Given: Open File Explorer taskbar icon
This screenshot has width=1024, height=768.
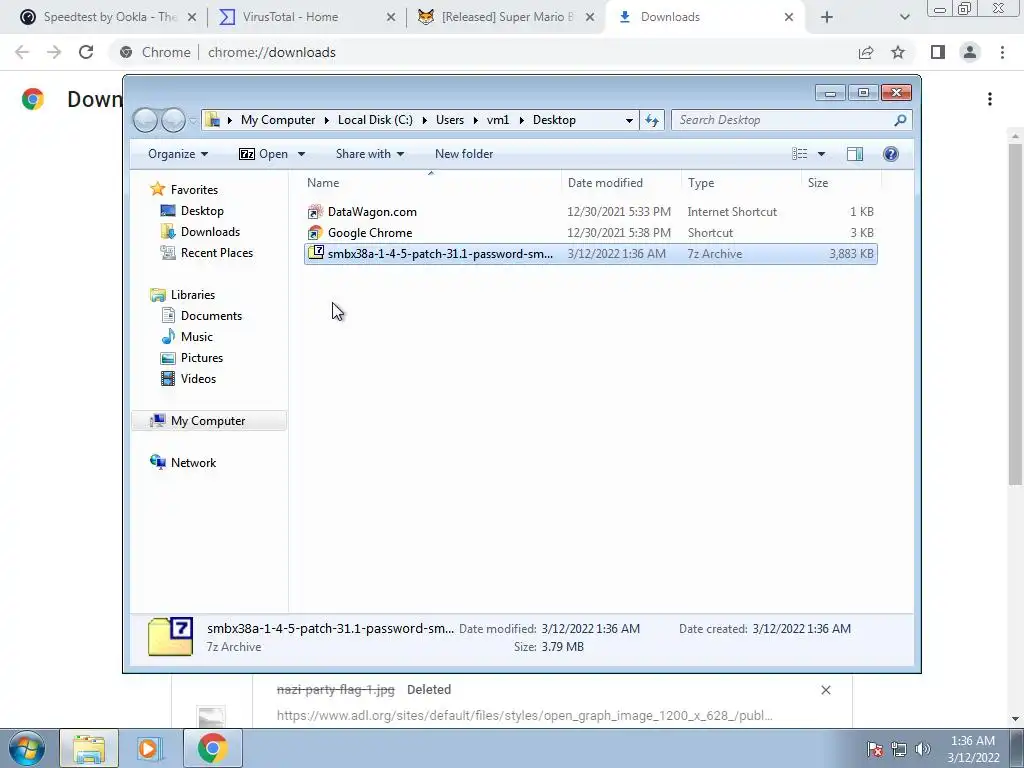Looking at the screenshot, I should (x=89, y=748).
